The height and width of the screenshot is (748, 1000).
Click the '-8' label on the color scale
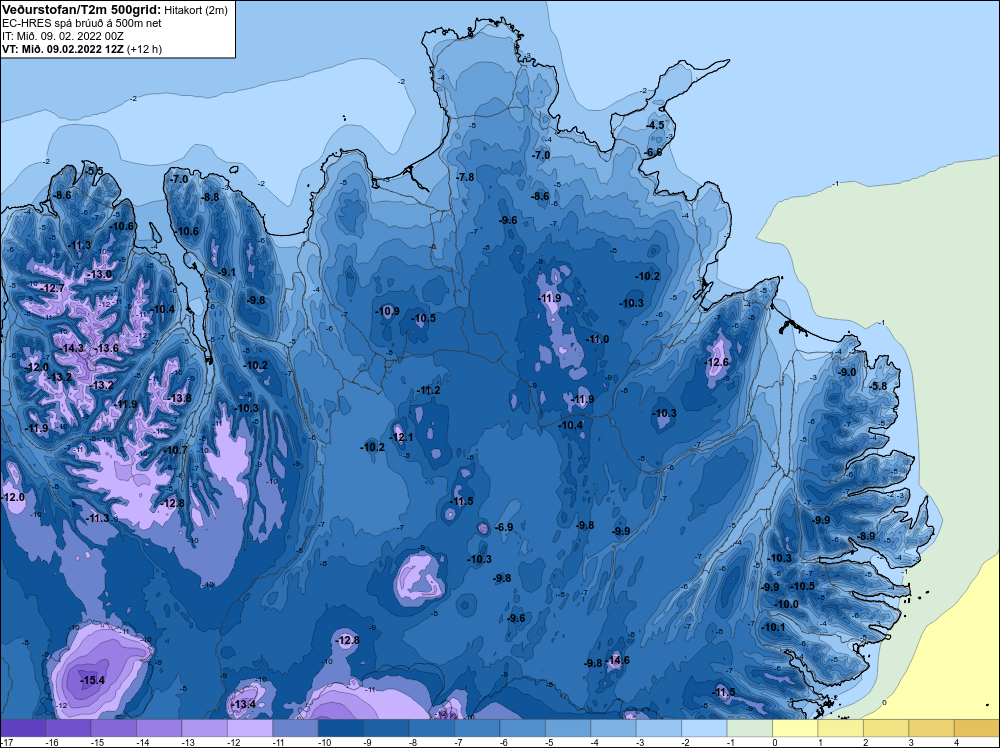coord(411,742)
